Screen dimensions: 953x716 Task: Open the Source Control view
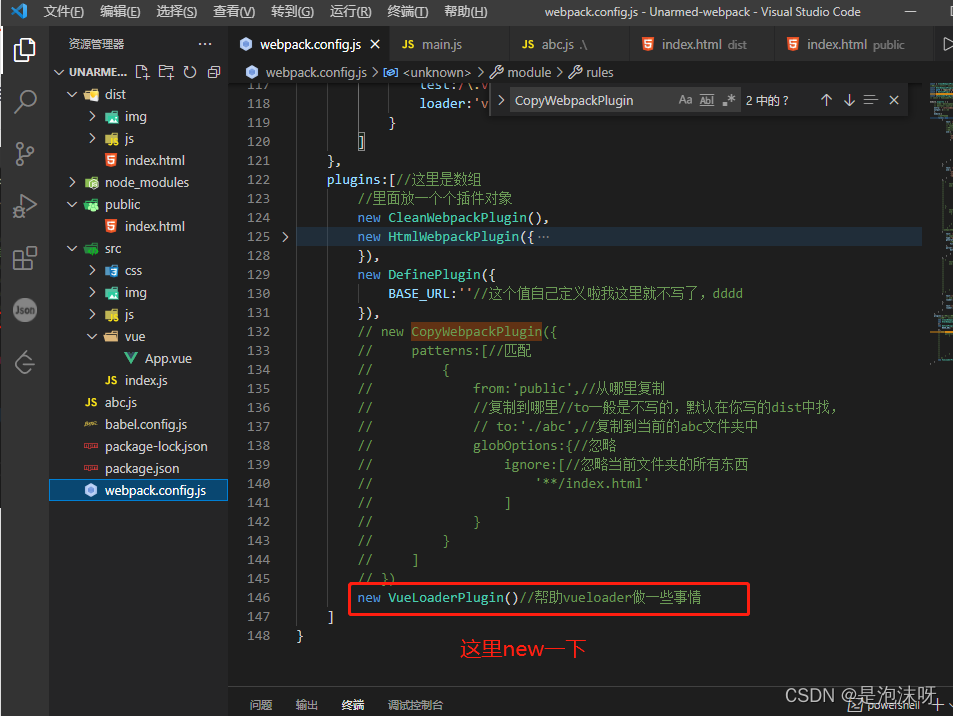[24, 153]
